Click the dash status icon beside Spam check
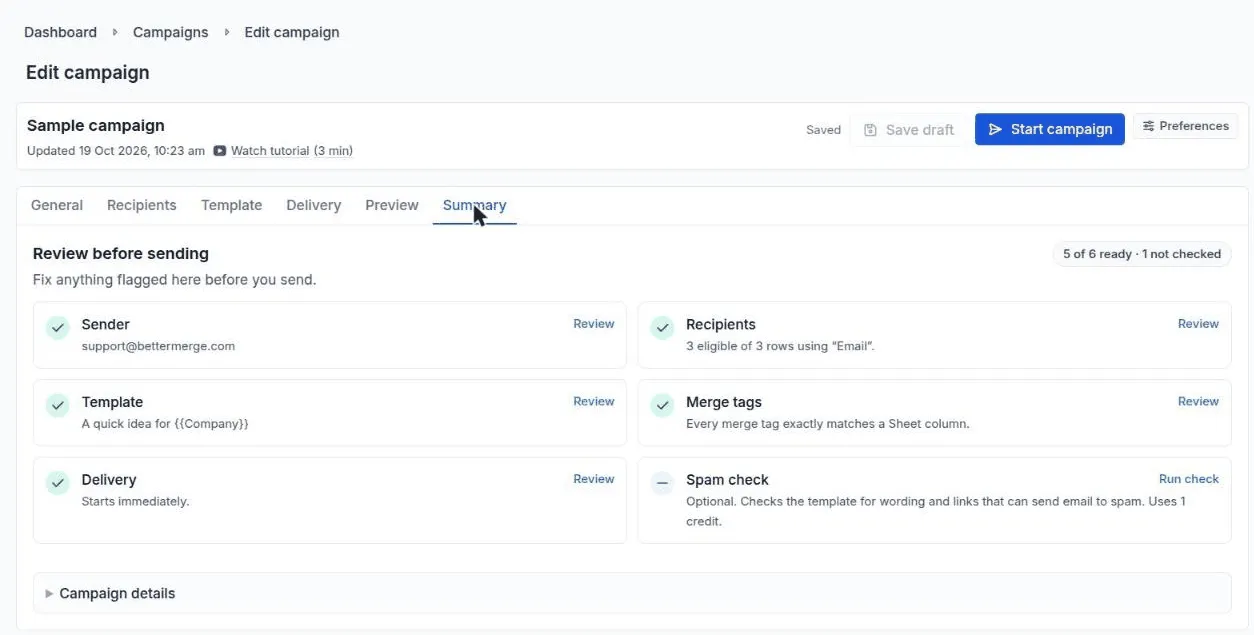Viewport: 1254px width, 635px height. [x=662, y=483]
